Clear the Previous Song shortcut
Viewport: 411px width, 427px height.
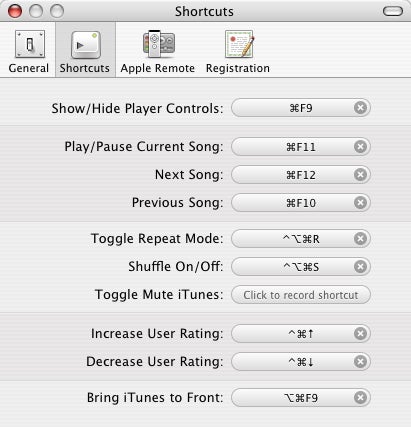coord(360,203)
